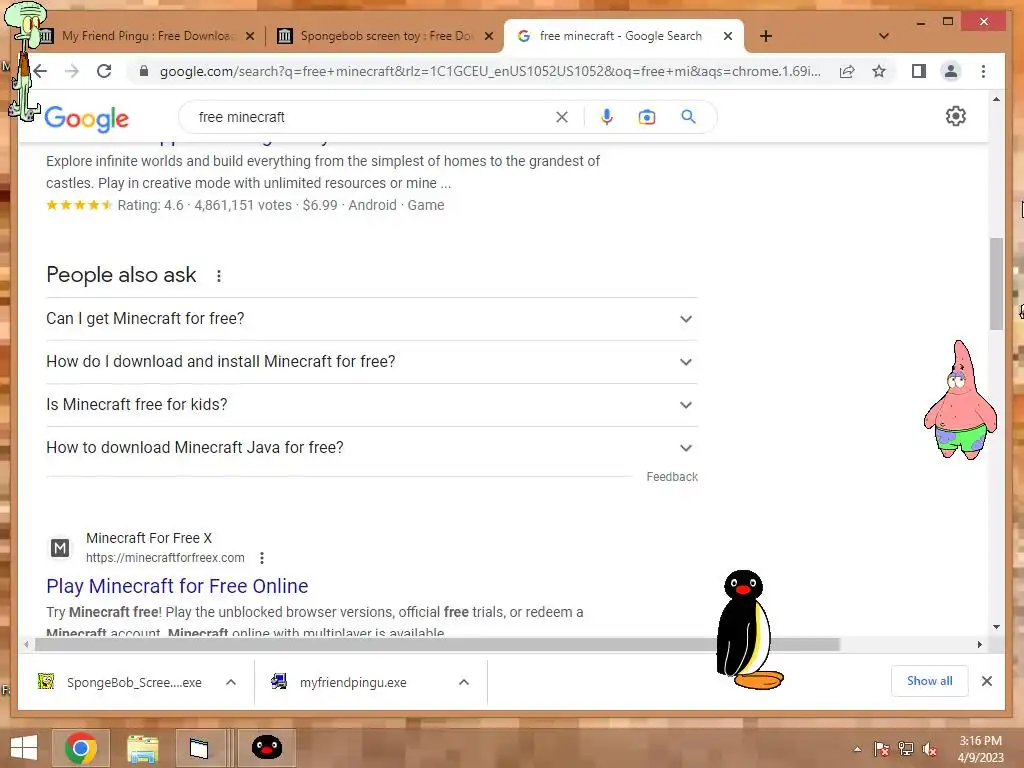Open the Action Center flag icon
The height and width of the screenshot is (768, 1024).
click(881, 749)
